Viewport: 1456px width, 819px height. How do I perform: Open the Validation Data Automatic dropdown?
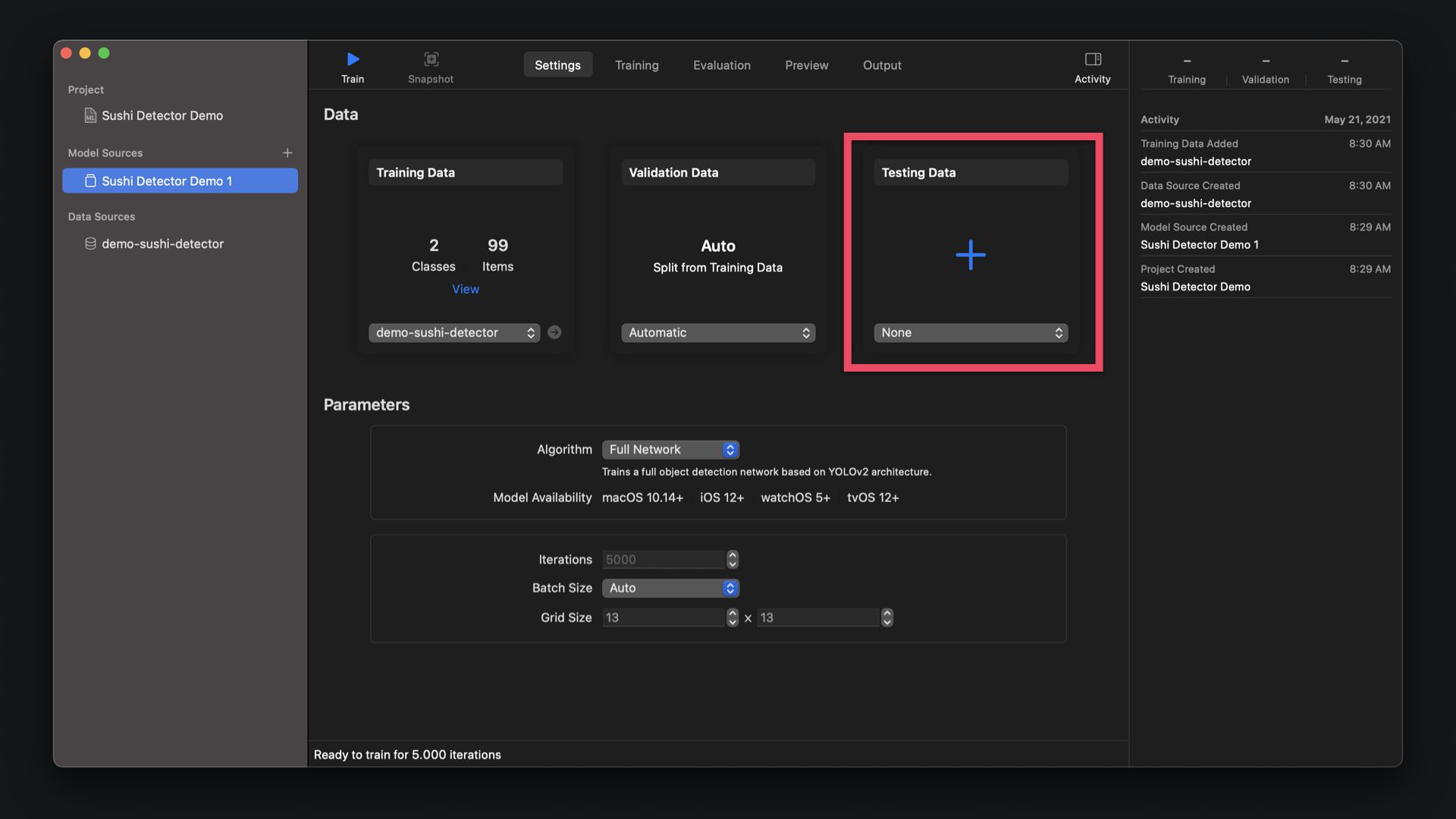(x=717, y=333)
